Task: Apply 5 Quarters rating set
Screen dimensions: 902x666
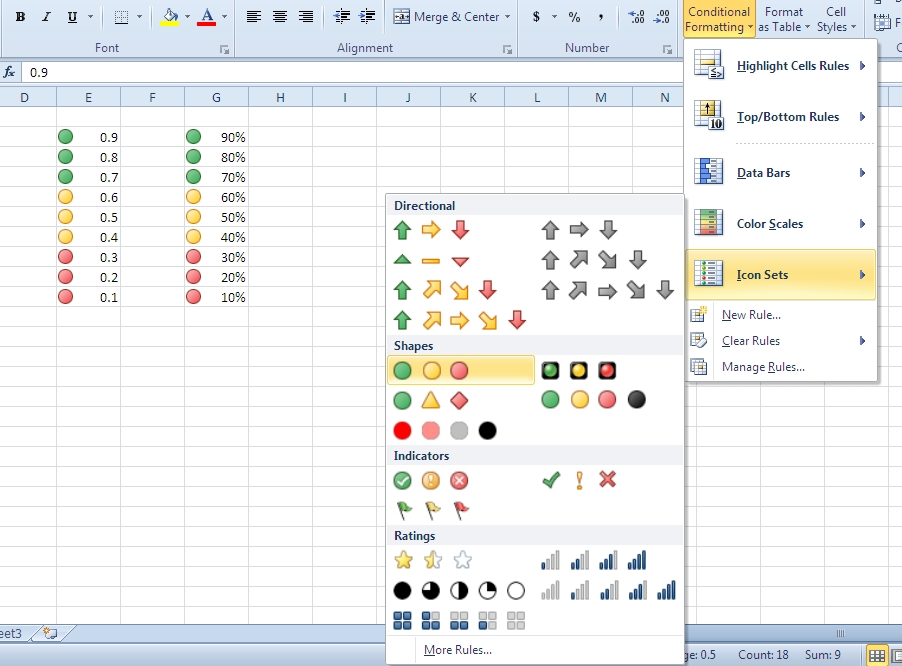Action: (459, 591)
